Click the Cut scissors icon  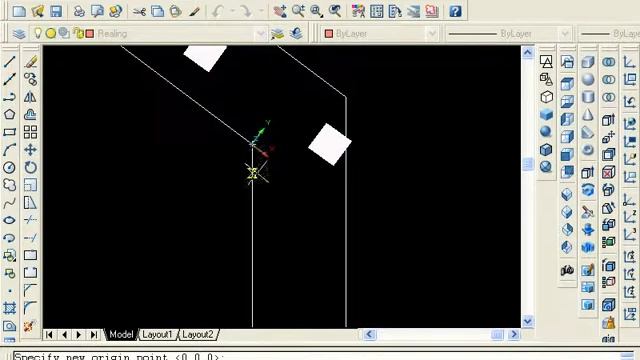tap(139, 11)
